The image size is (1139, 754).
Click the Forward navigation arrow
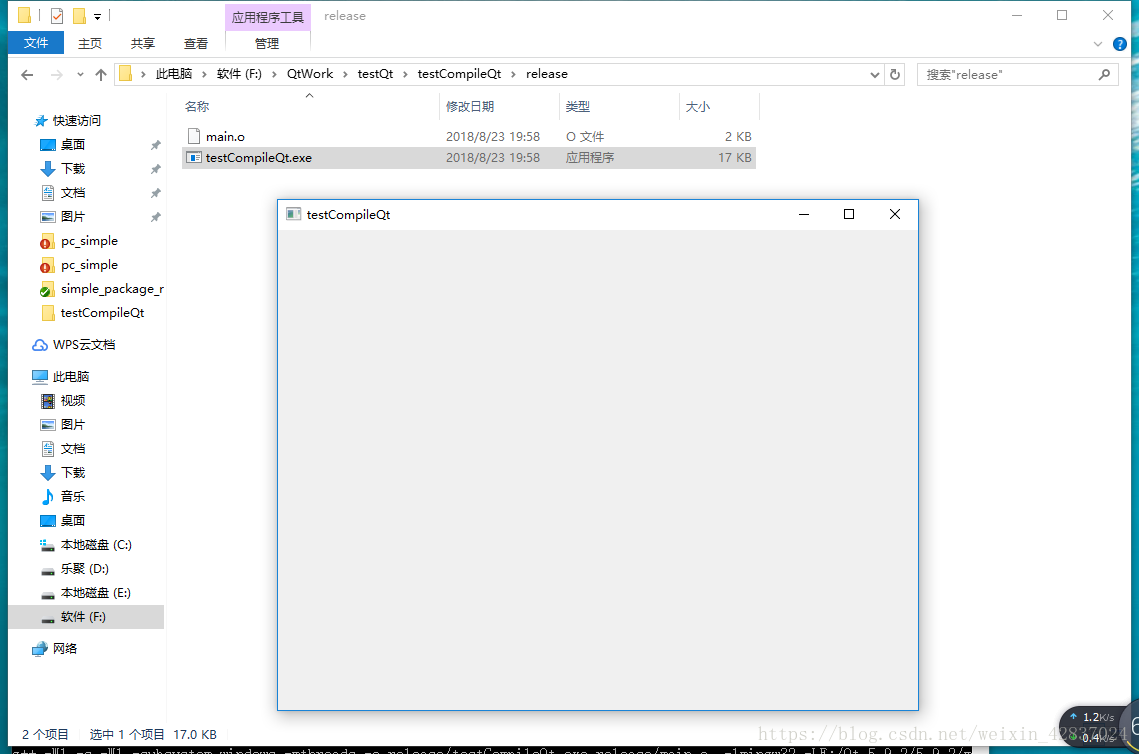click(x=56, y=74)
